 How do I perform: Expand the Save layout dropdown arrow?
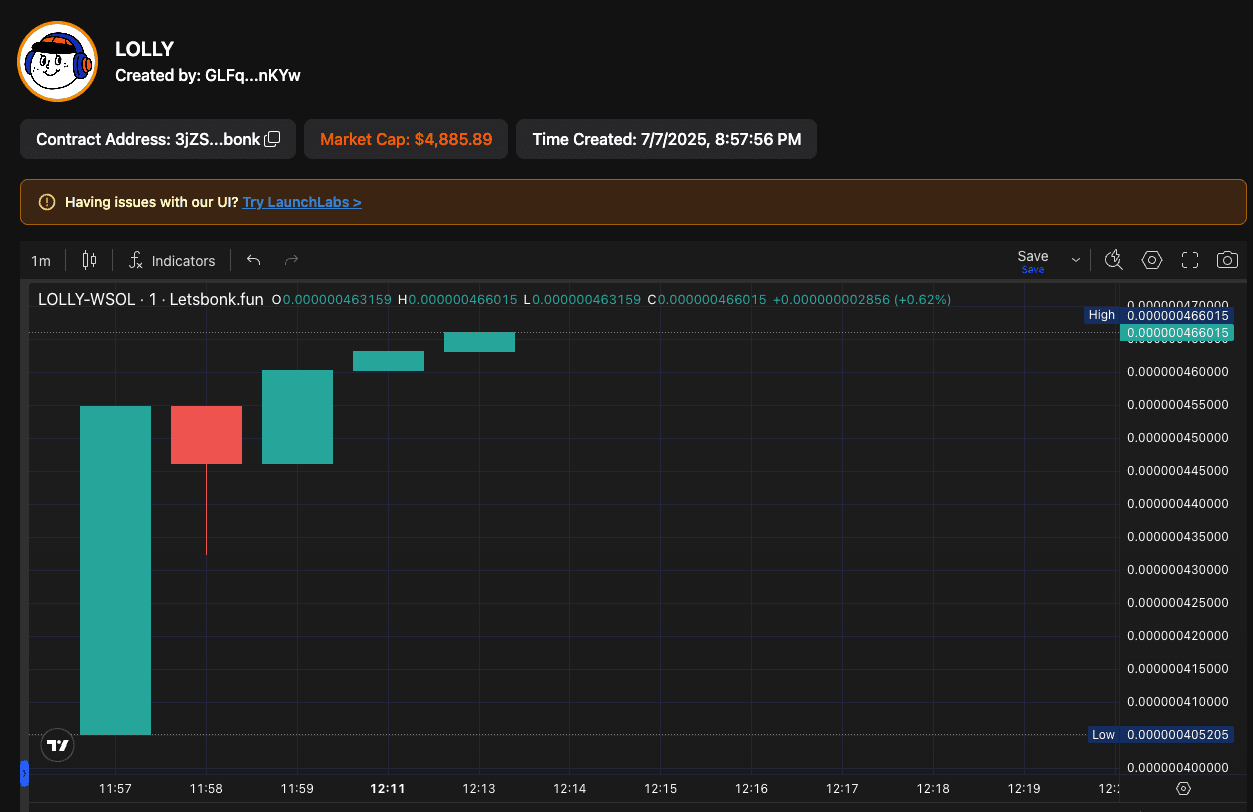[x=1076, y=261]
